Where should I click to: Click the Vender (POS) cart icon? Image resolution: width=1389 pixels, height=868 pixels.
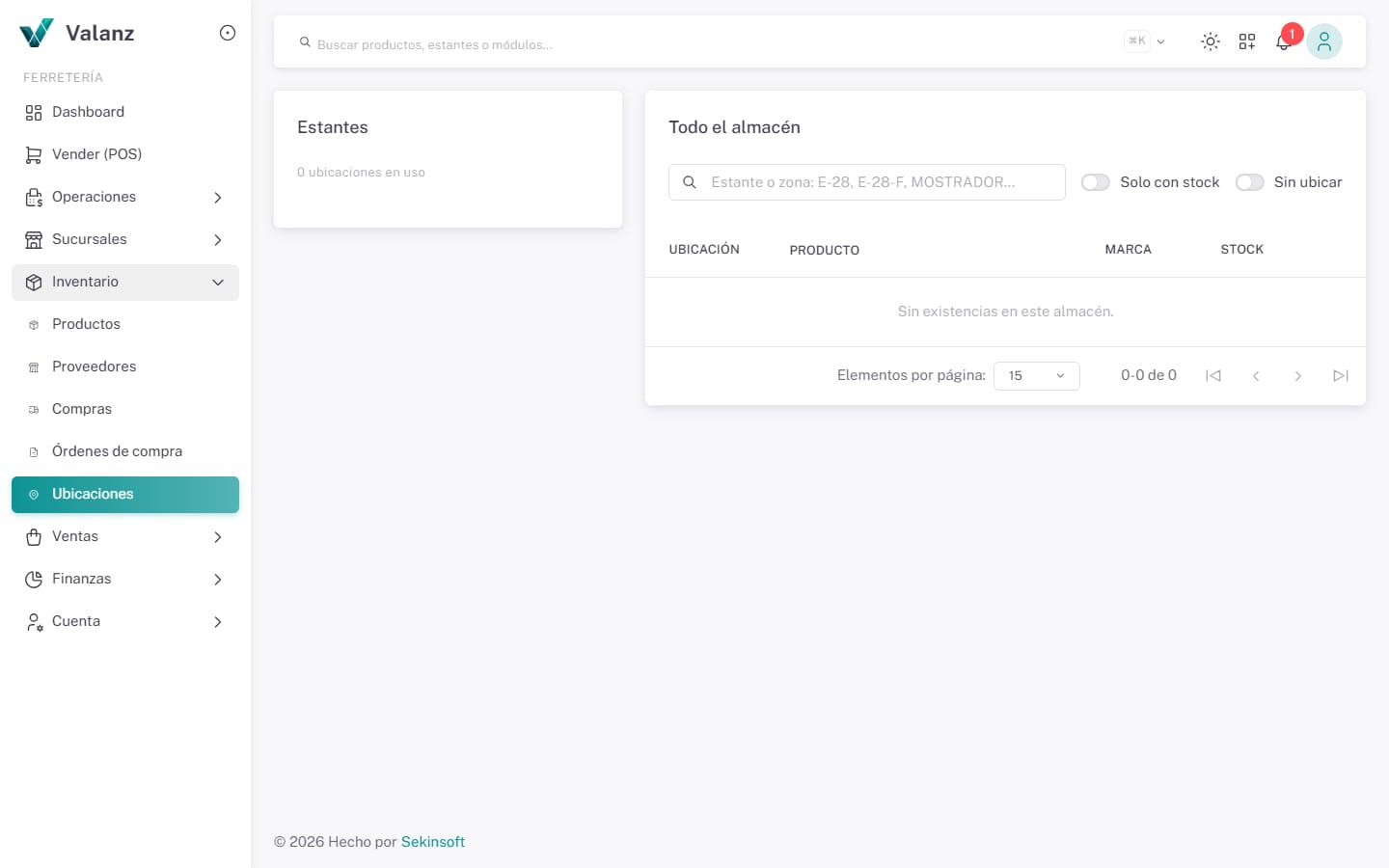tap(34, 155)
